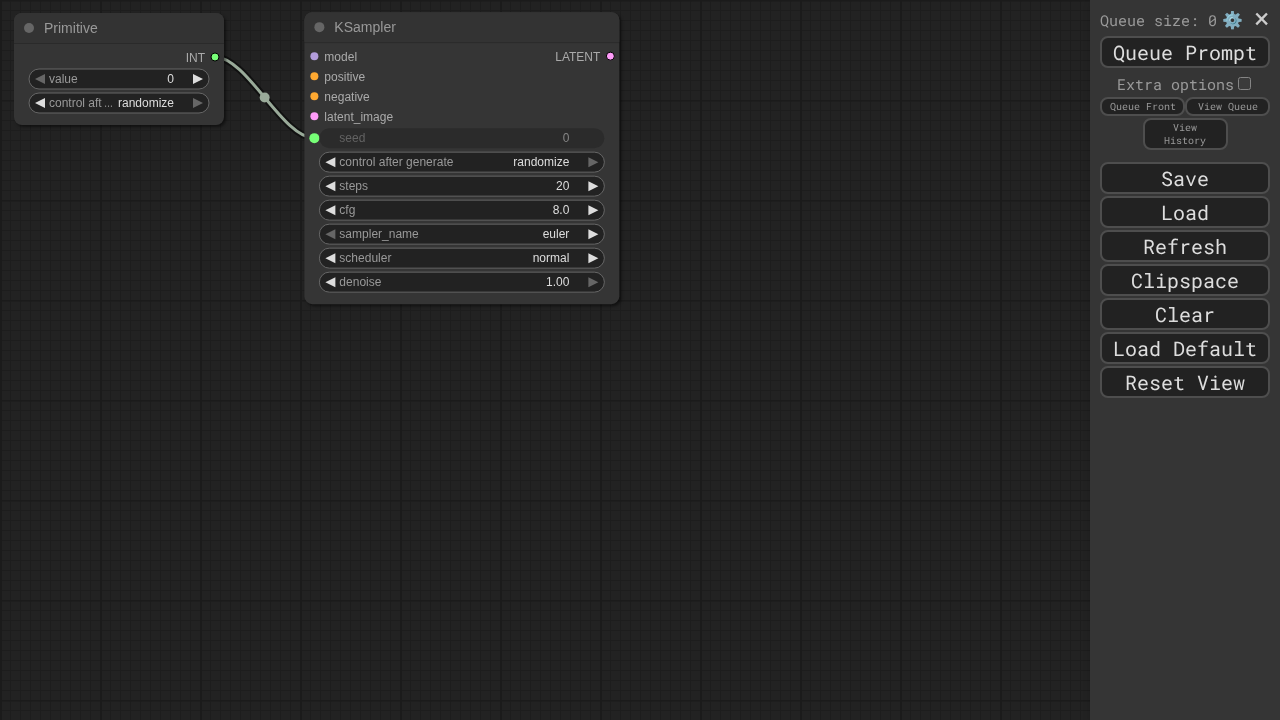
Task: Open settings via the gear icon
Action: click(x=1232, y=20)
